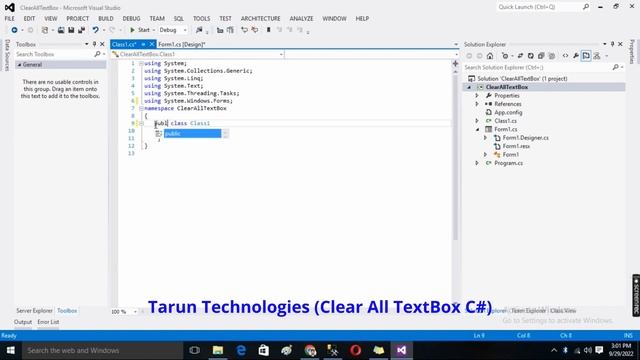Click the Open File toolbar icon
This screenshot has width=640, height=360.
tap(61, 30)
